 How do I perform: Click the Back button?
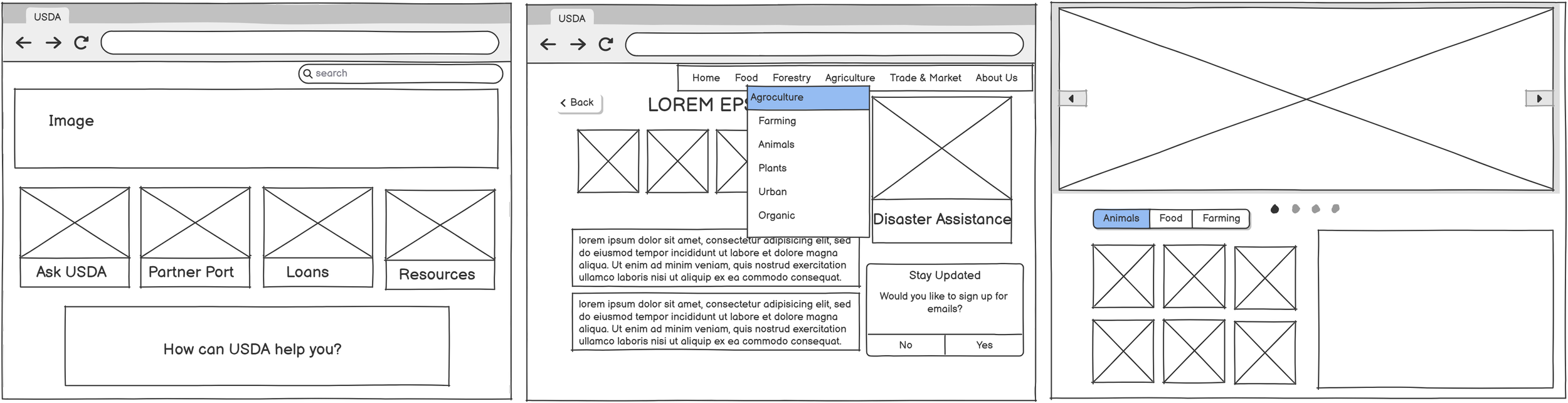580,103
